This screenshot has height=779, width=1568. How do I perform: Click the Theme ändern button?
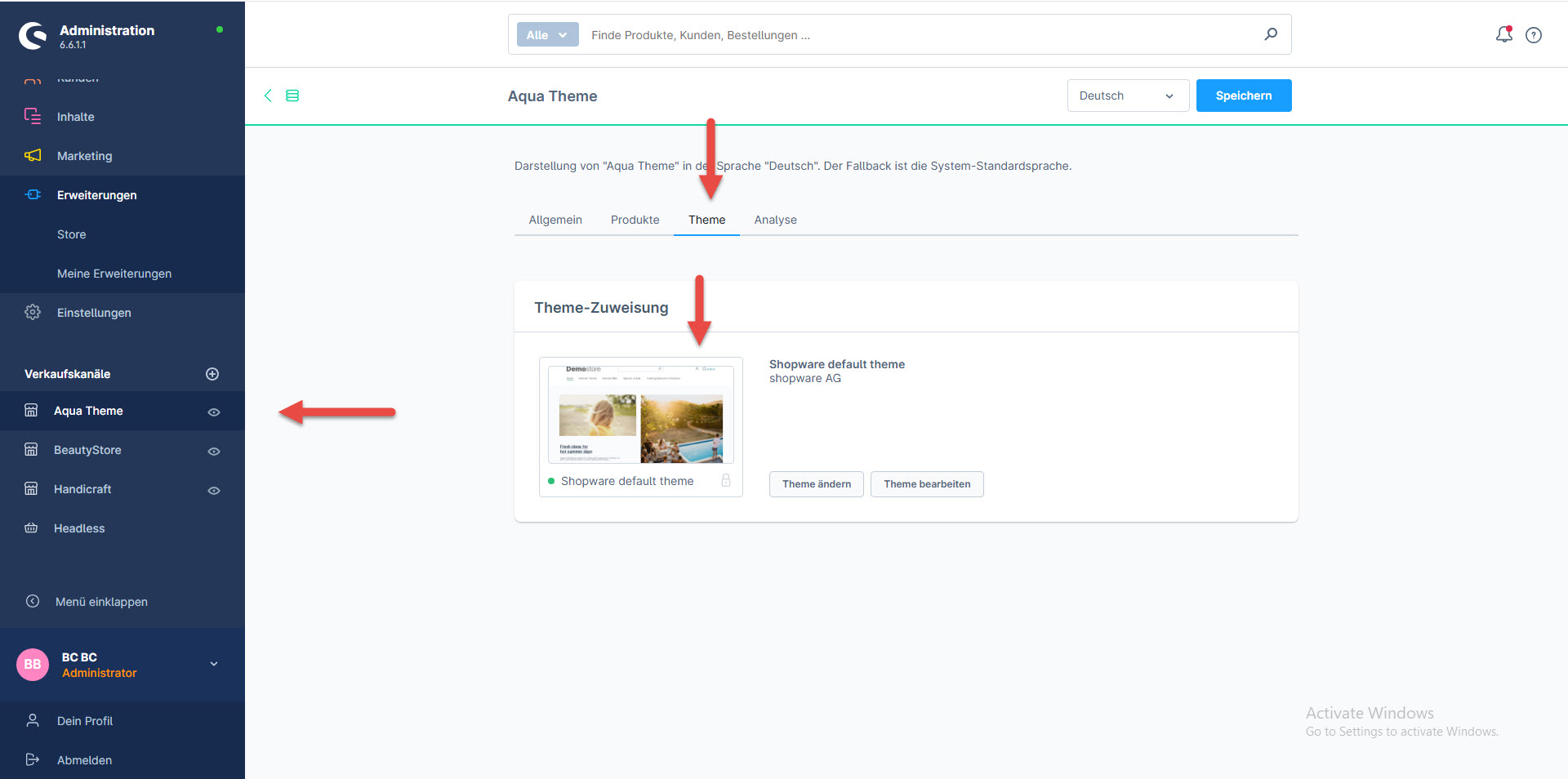(x=816, y=484)
